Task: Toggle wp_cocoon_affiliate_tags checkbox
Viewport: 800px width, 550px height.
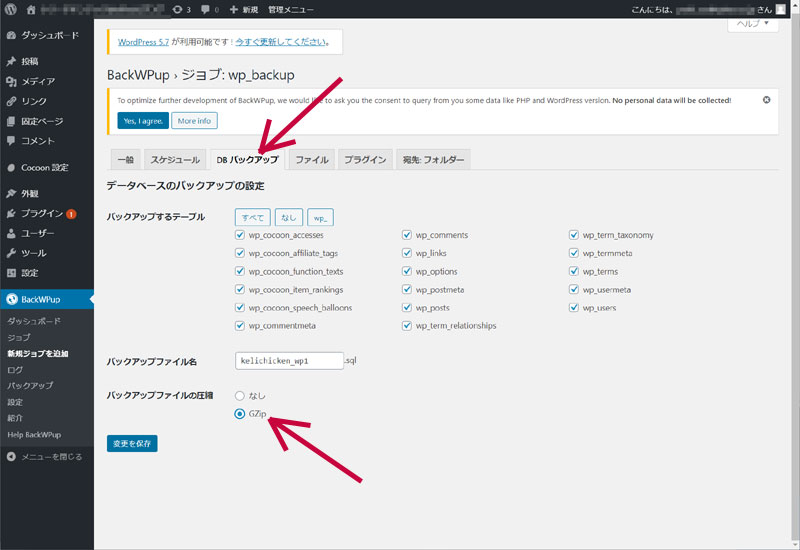Action: click(240, 253)
